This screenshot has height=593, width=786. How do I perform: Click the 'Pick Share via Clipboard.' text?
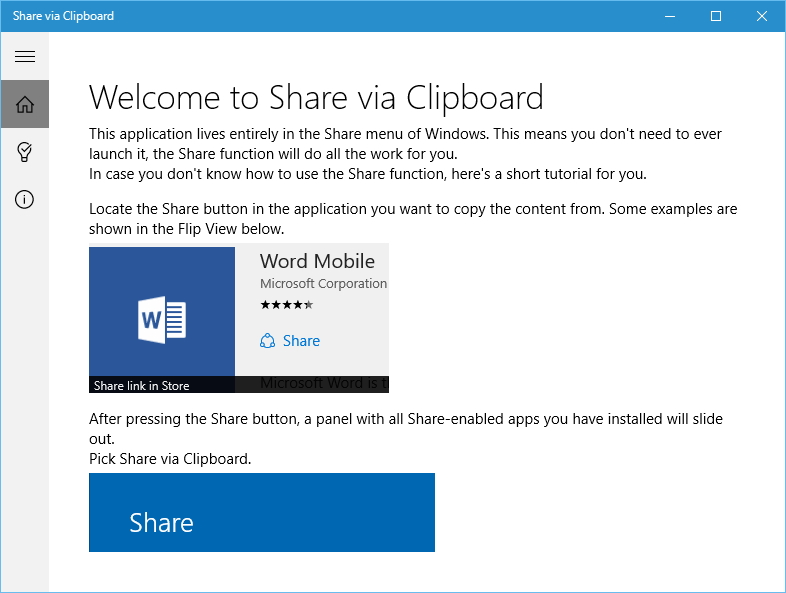click(170, 459)
